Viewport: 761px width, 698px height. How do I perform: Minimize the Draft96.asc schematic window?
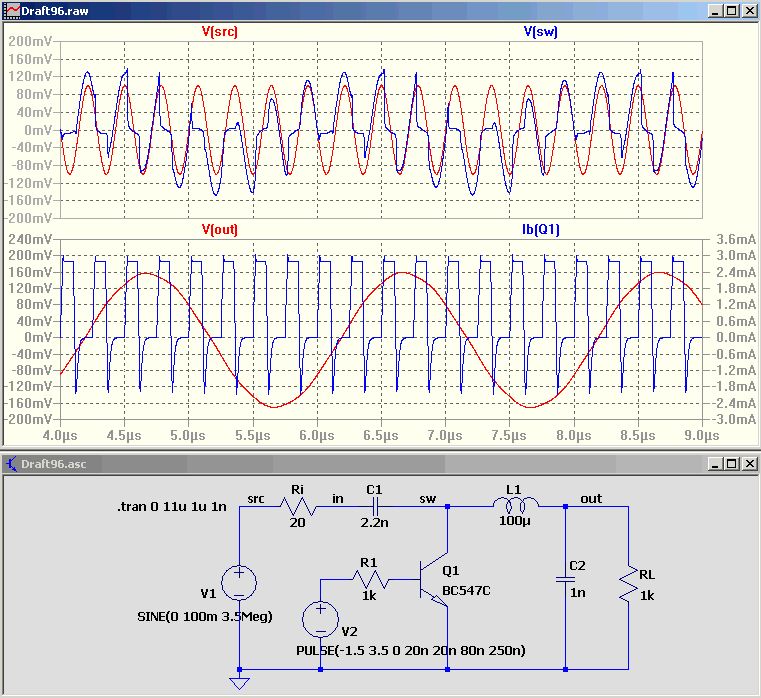click(716, 464)
